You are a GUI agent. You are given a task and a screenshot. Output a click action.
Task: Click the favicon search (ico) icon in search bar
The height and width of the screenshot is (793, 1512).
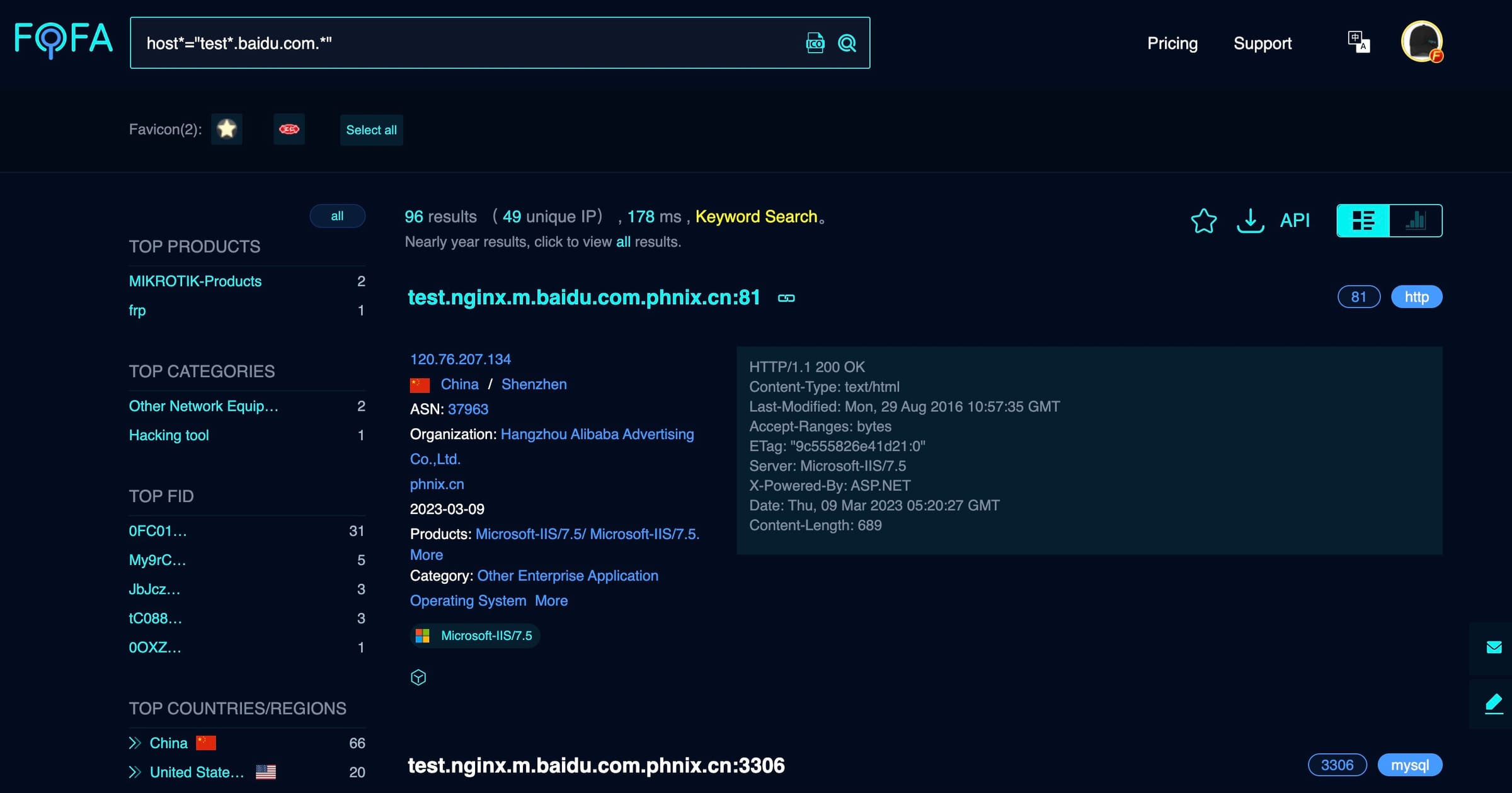(815, 43)
